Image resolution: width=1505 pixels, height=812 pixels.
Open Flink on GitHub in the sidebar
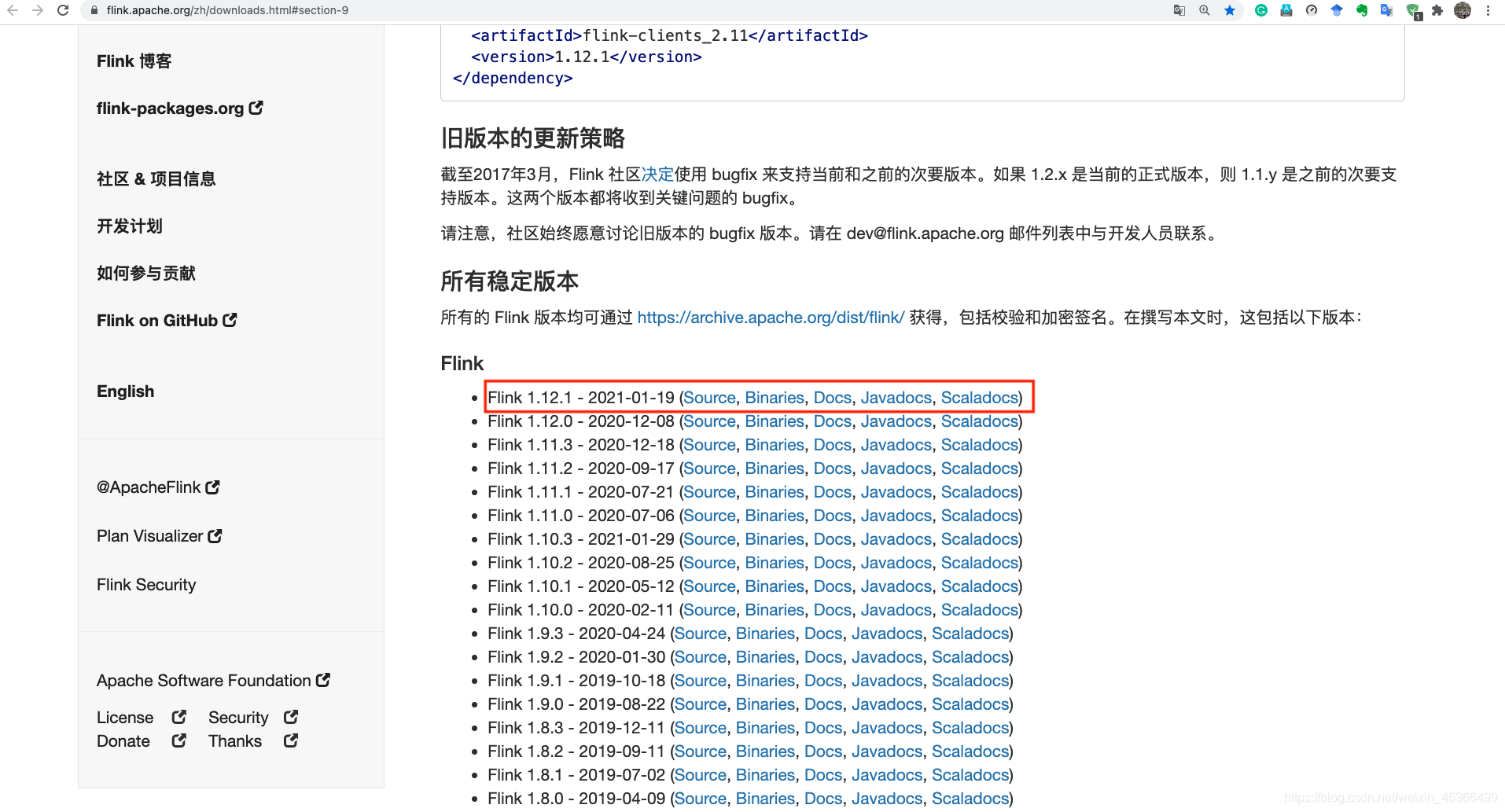click(157, 321)
